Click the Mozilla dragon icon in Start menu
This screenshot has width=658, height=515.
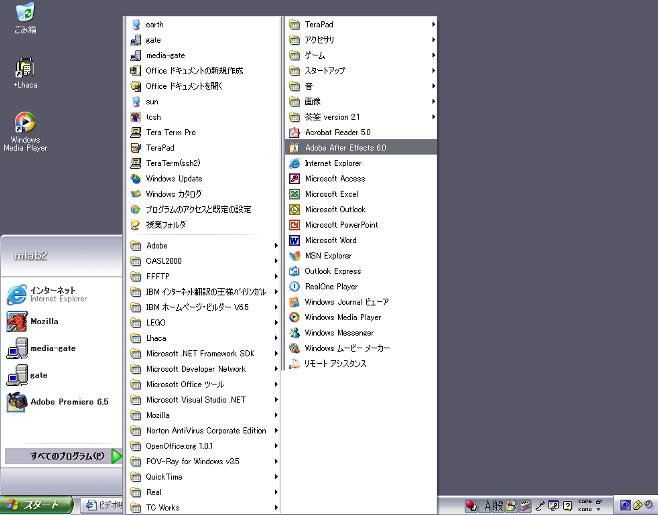click(17, 321)
